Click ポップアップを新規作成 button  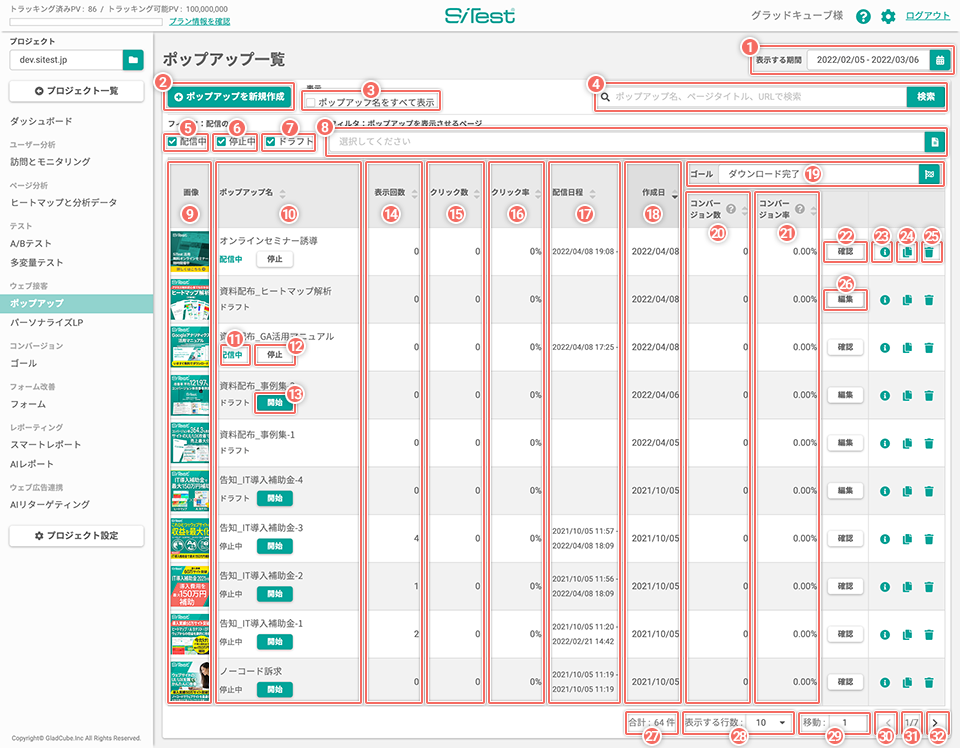tap(230, 97)
